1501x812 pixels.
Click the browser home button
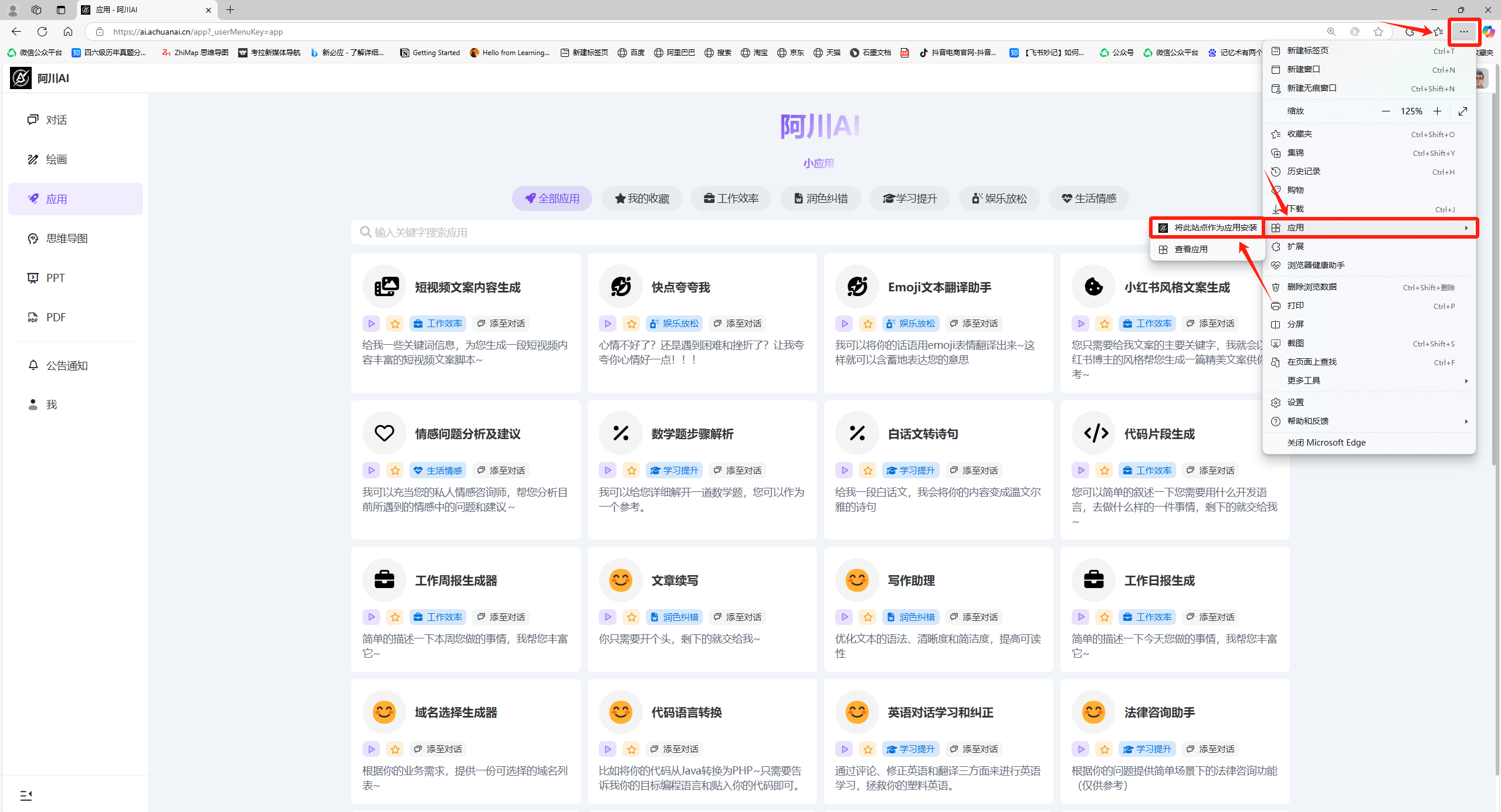pyautogui.click(x=68, y=32)
